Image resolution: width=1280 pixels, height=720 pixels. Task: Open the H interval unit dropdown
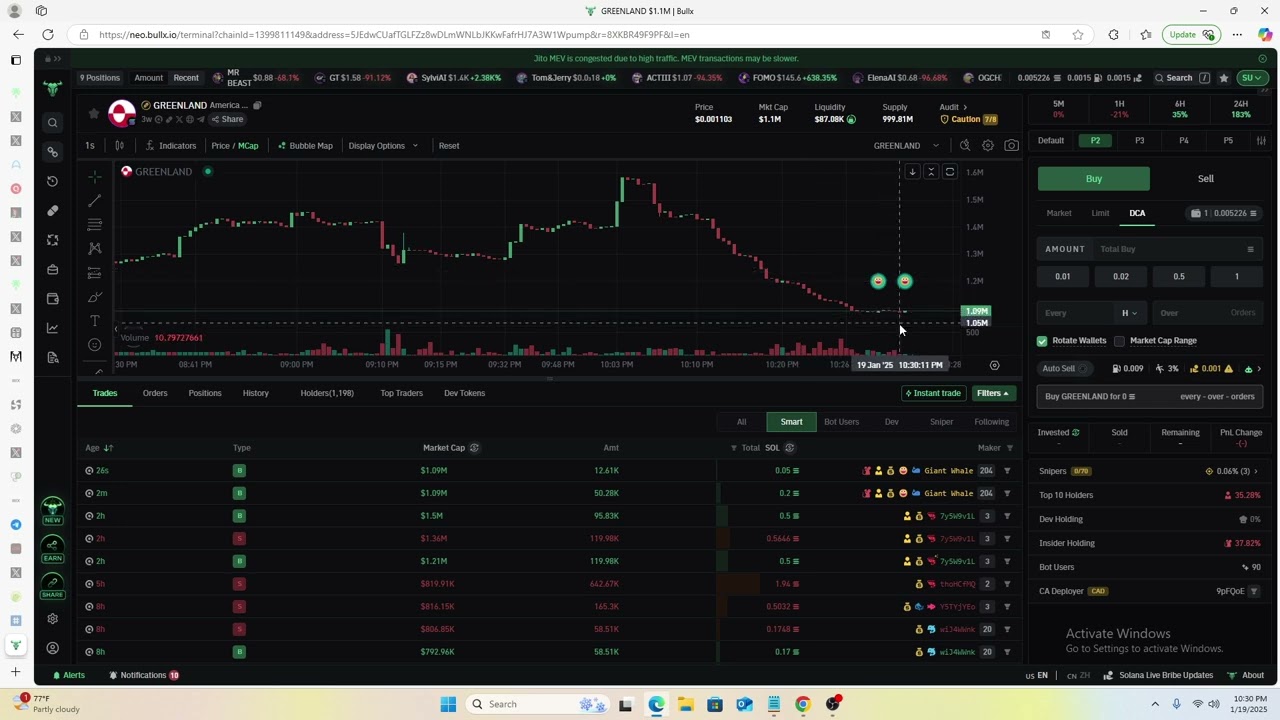tap(1129, 313)
